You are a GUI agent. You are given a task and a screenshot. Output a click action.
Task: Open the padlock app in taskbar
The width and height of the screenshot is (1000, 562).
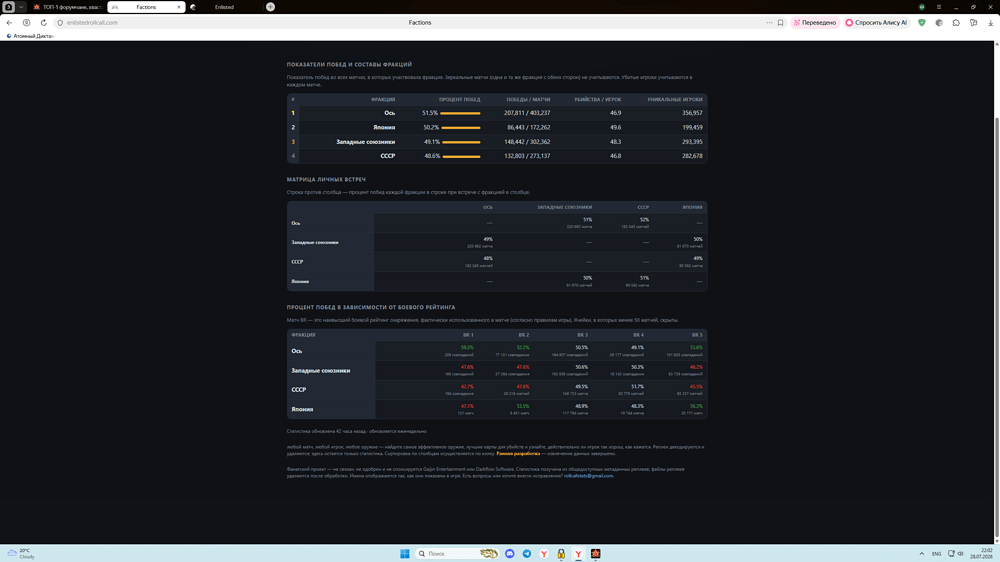click(x=561, y=554)
